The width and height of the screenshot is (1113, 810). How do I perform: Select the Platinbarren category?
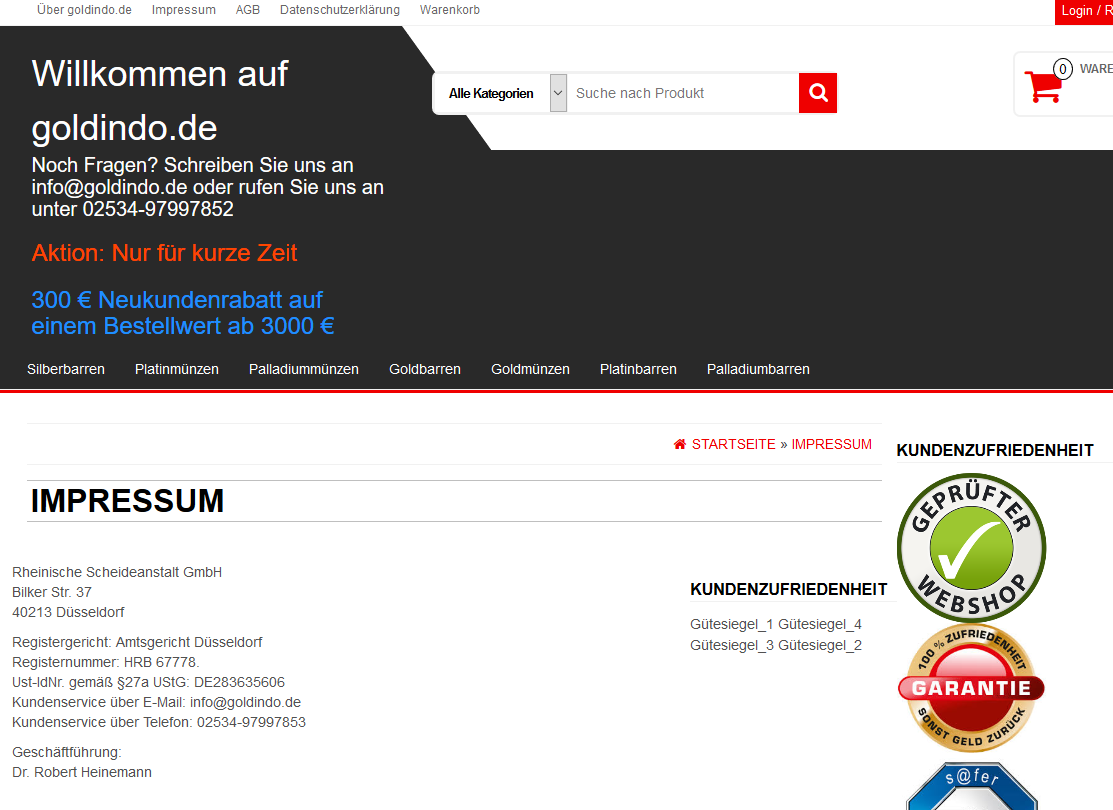638,369
